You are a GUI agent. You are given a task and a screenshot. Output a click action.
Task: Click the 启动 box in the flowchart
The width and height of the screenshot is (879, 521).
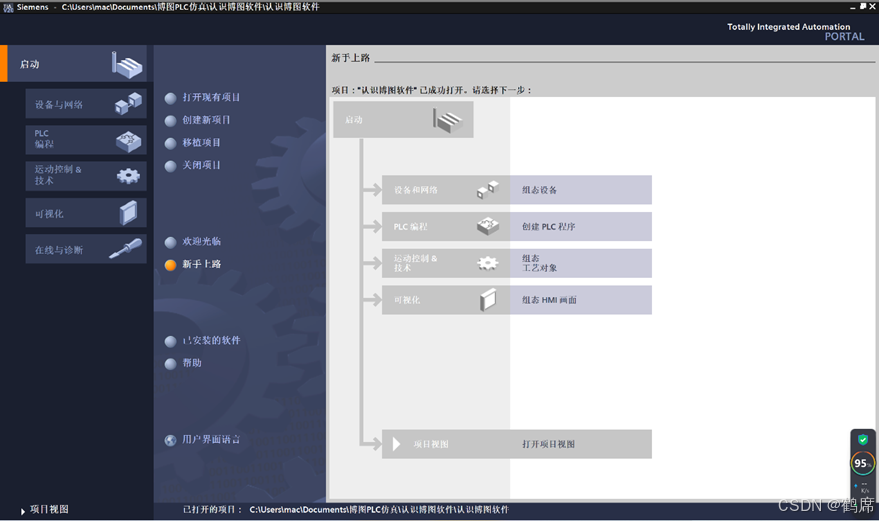pos(403,119)
